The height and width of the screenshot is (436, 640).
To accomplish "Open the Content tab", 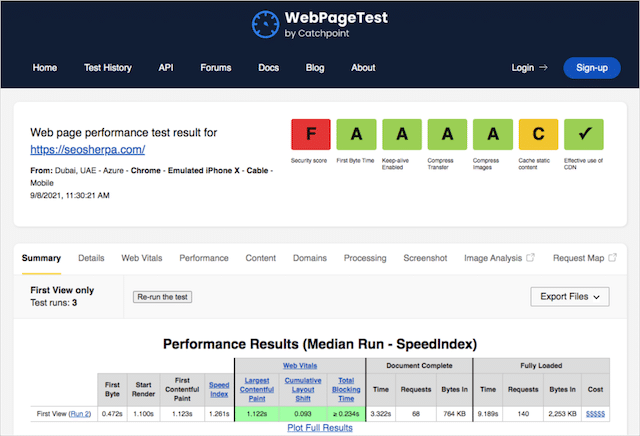I will [261, 258].
